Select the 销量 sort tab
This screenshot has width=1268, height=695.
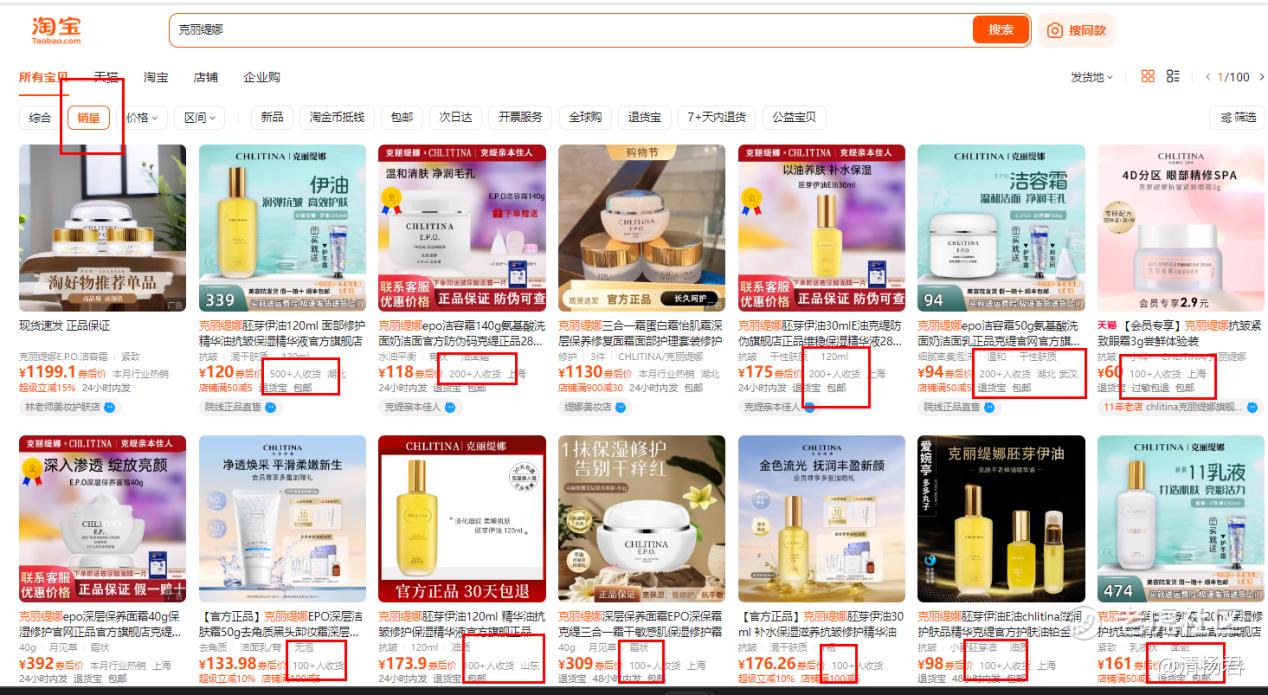click(x=88, y=118)
